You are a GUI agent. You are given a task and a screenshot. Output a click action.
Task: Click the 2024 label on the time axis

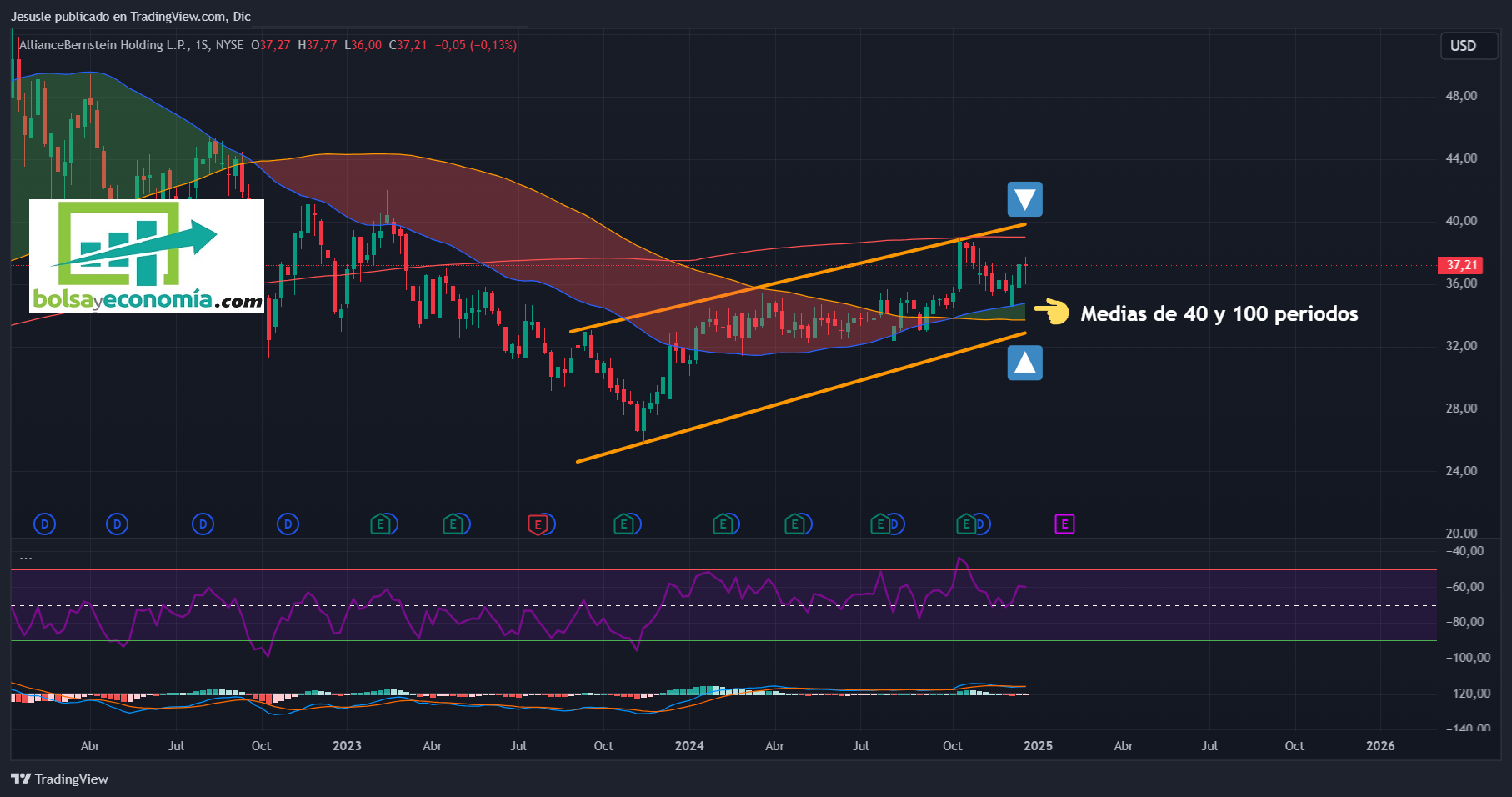click(689, 746)
